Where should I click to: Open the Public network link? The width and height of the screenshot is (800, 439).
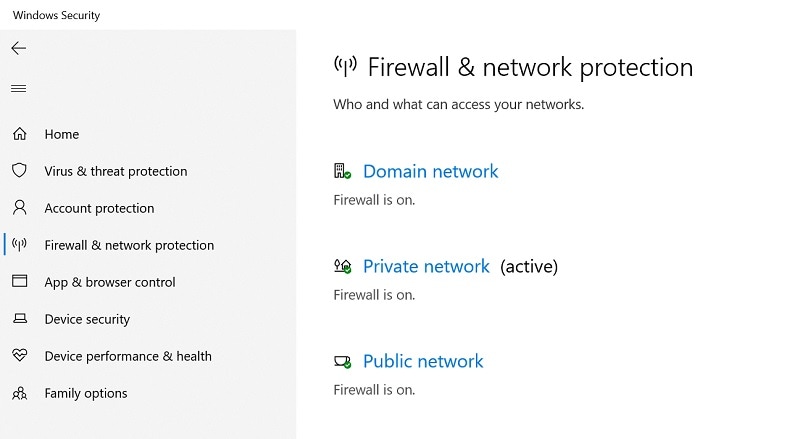click(423, 361)
